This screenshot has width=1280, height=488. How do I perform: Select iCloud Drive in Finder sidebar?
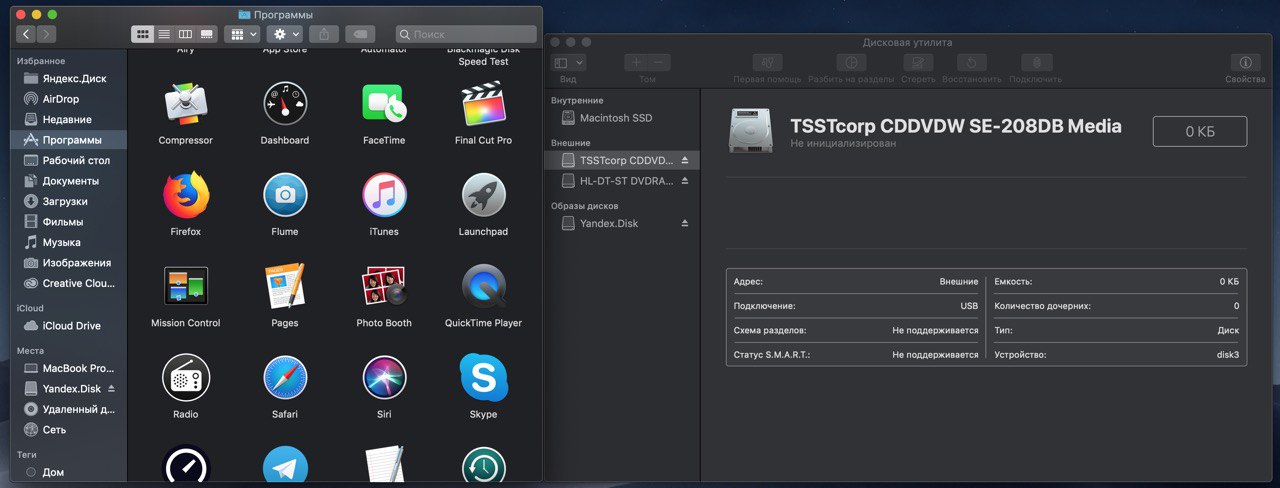[70, 326]
